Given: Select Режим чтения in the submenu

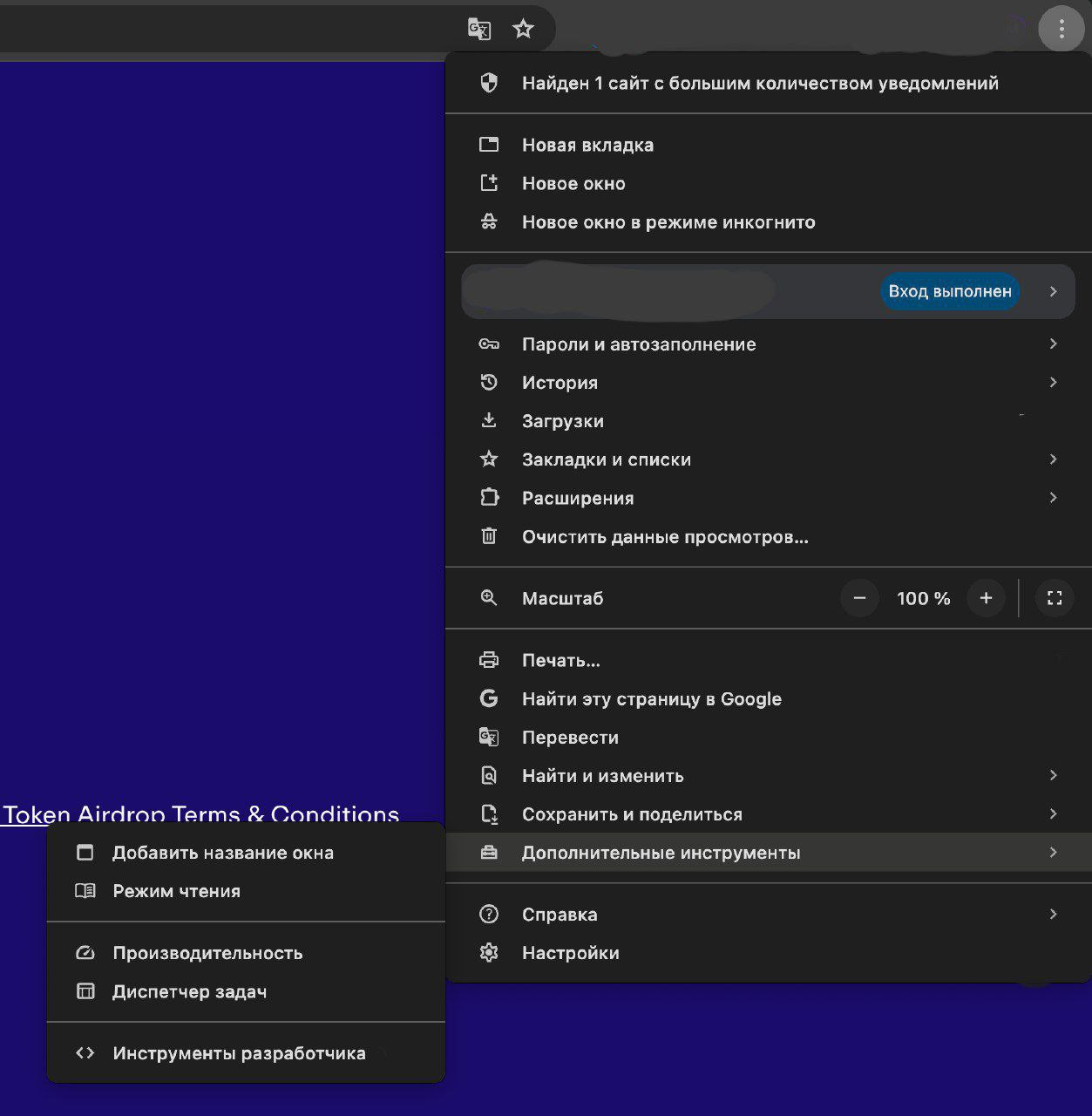Looking at the screenshot, I should click(176, 891).
